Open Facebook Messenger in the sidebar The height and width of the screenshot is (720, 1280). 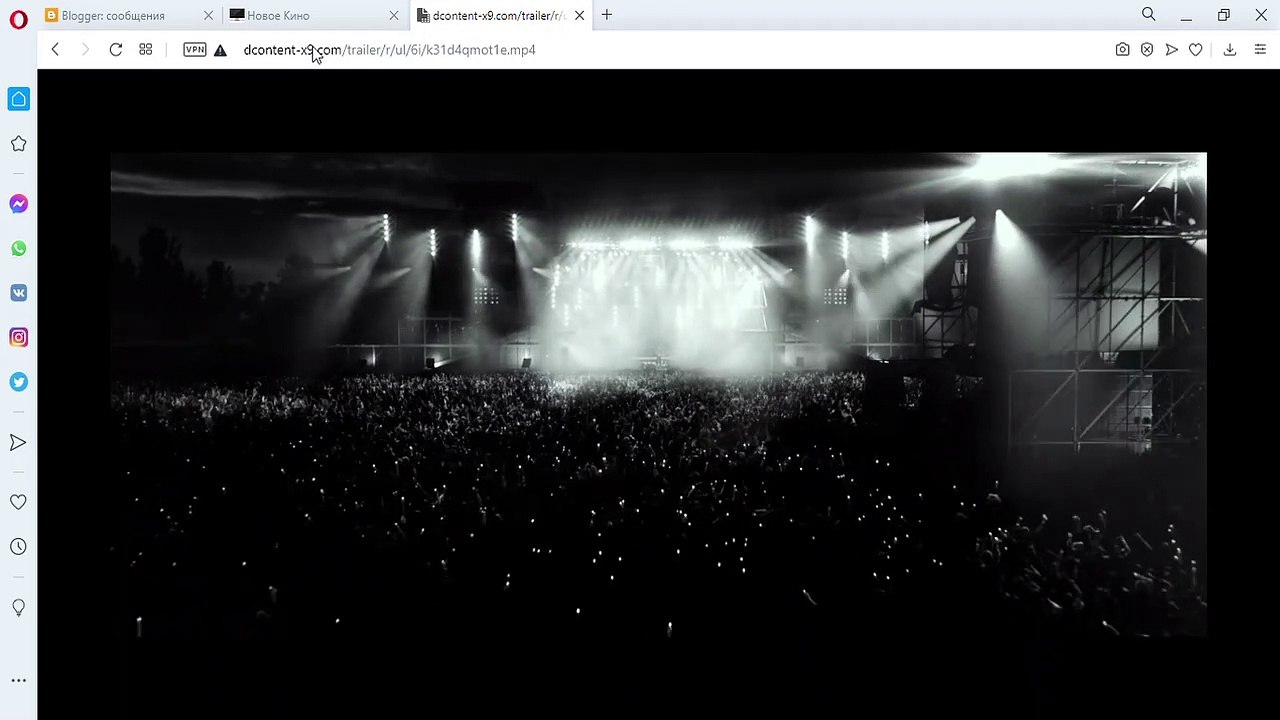tap(19, 204)
